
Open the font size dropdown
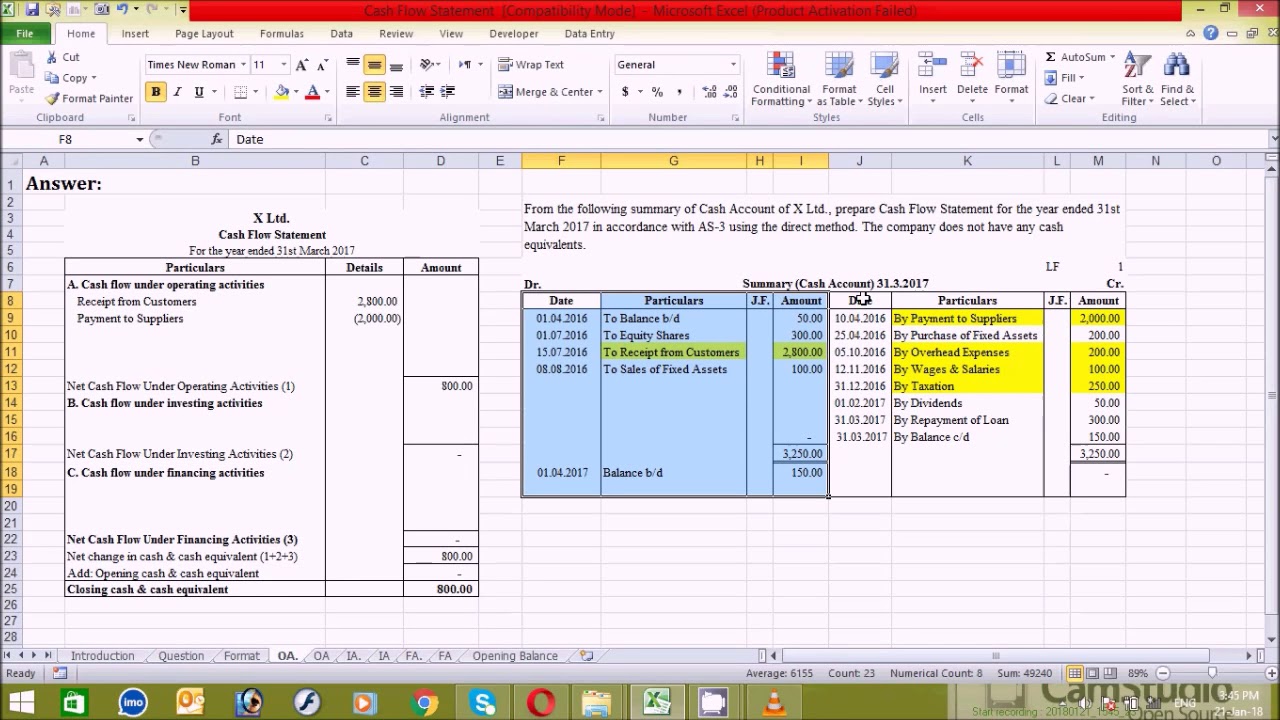pyautogui.click(x=284, y=65)
